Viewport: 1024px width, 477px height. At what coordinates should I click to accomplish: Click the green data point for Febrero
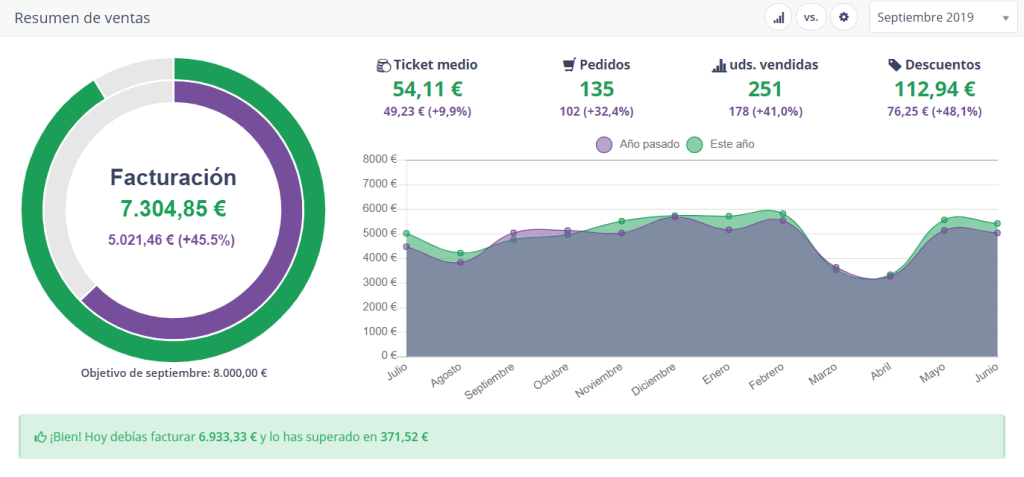click(x=783, y=214)
